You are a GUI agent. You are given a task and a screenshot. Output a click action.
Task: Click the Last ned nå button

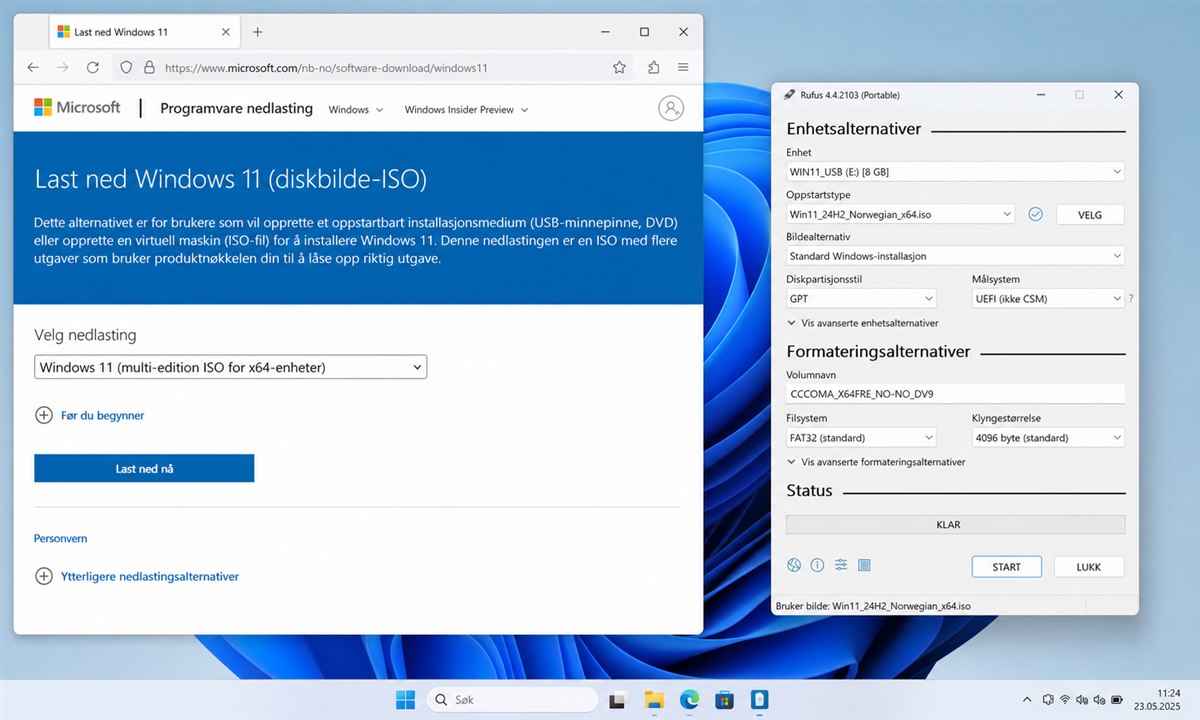(x=144, y=468)
